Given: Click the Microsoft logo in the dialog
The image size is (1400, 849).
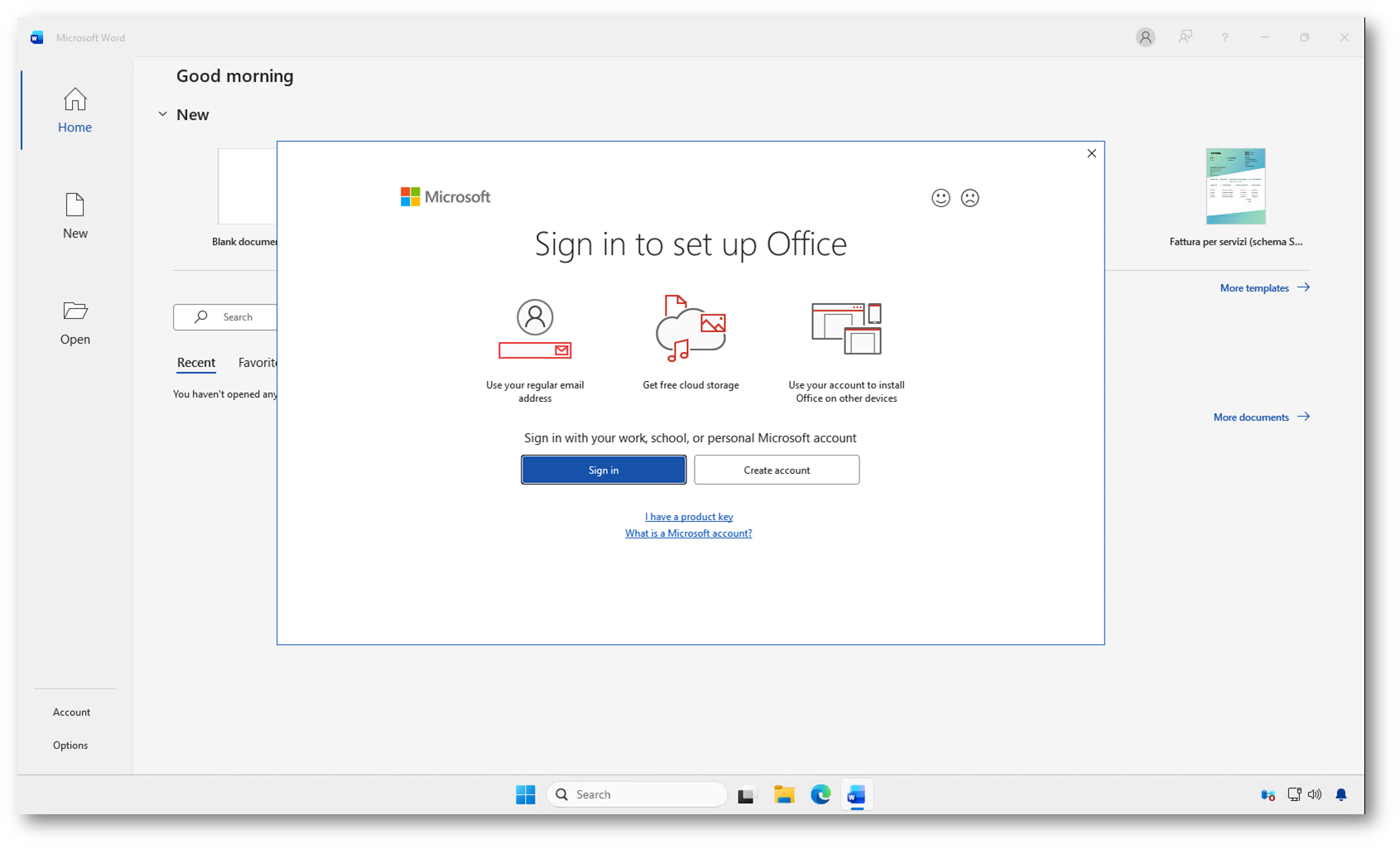Looking at the screenshot, I should [x=445, y=197].
